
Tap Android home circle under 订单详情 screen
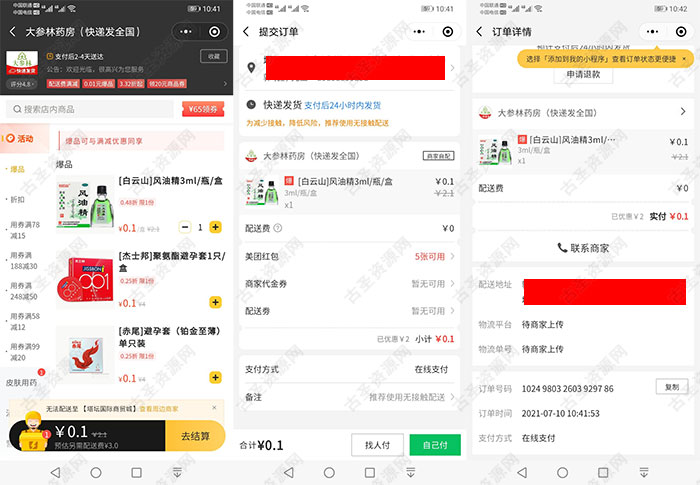coord(562,472)
